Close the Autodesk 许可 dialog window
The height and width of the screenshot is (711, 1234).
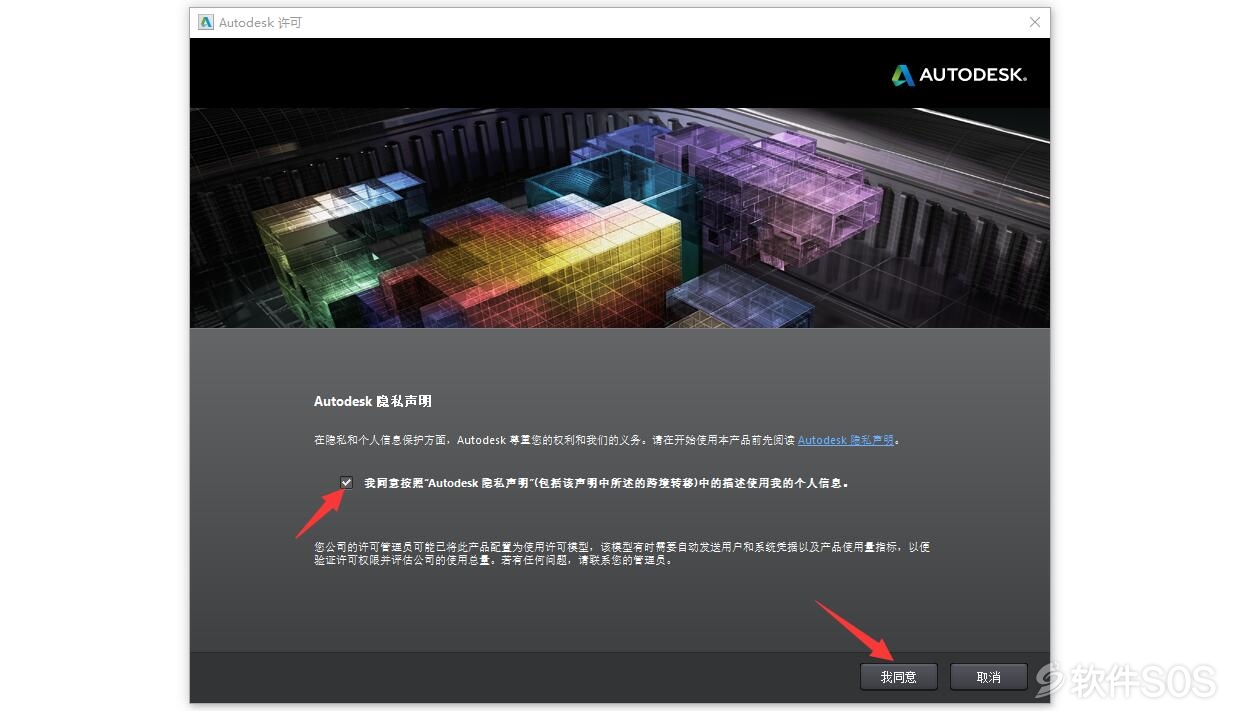[1035, 22]
